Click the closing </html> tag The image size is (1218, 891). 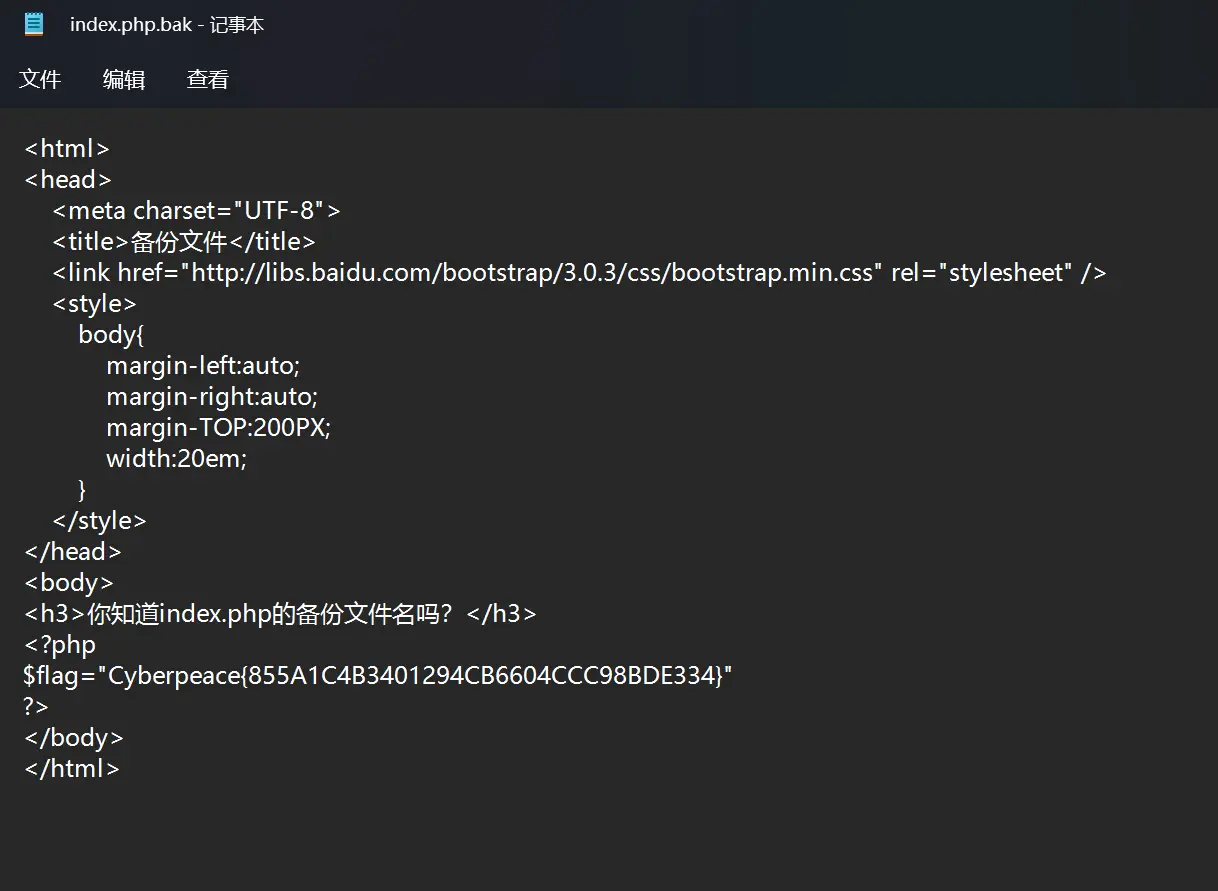(x=72, y=768)
